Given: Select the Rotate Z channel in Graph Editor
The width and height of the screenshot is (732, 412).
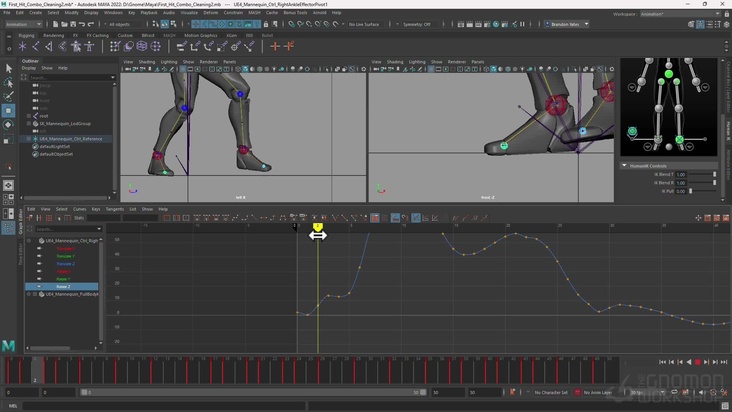Looking at the screenshot, I should click(x=65, y=286).
